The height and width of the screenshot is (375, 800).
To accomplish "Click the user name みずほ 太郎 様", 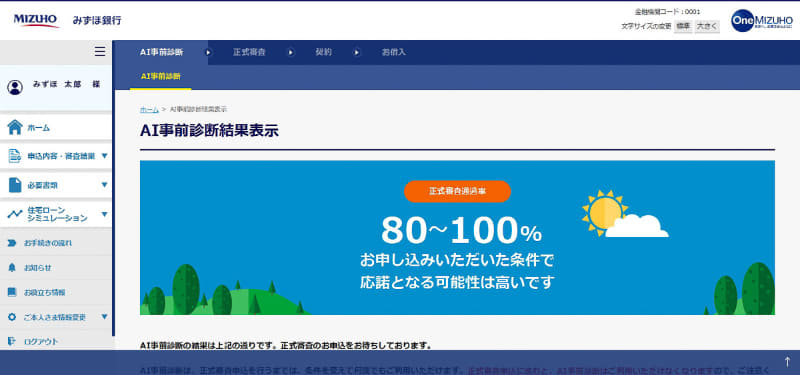I will pos(66,84).
